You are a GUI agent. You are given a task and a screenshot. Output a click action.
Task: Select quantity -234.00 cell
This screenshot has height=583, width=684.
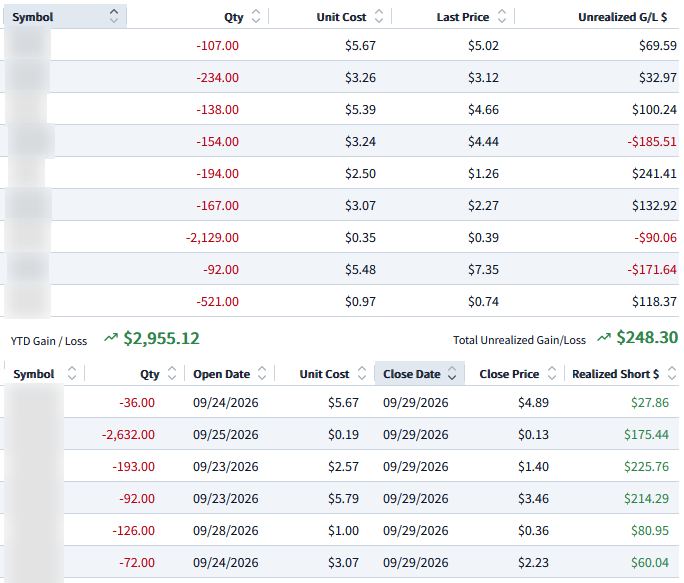pyautogui.click(x=217, y=78)
